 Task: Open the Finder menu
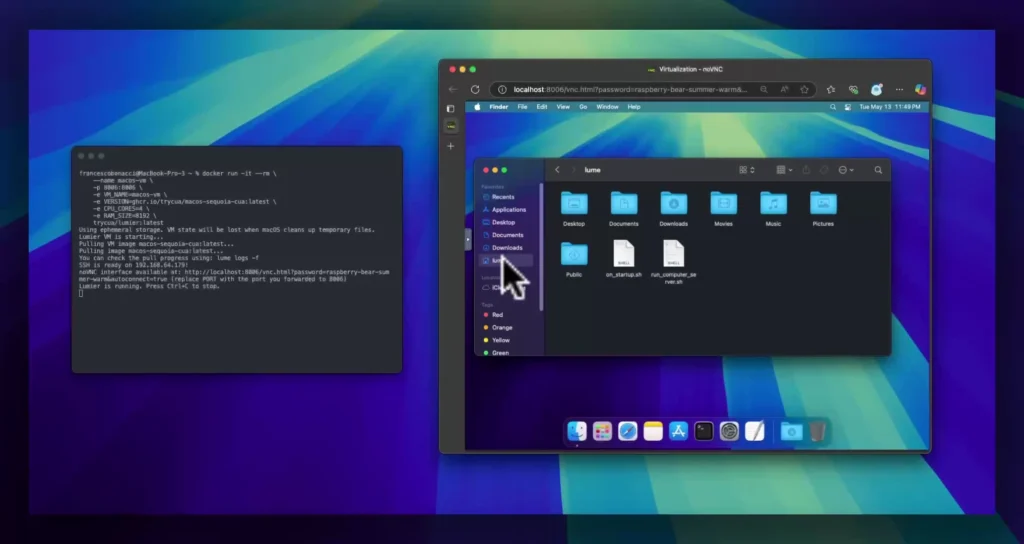pos(498,106)
